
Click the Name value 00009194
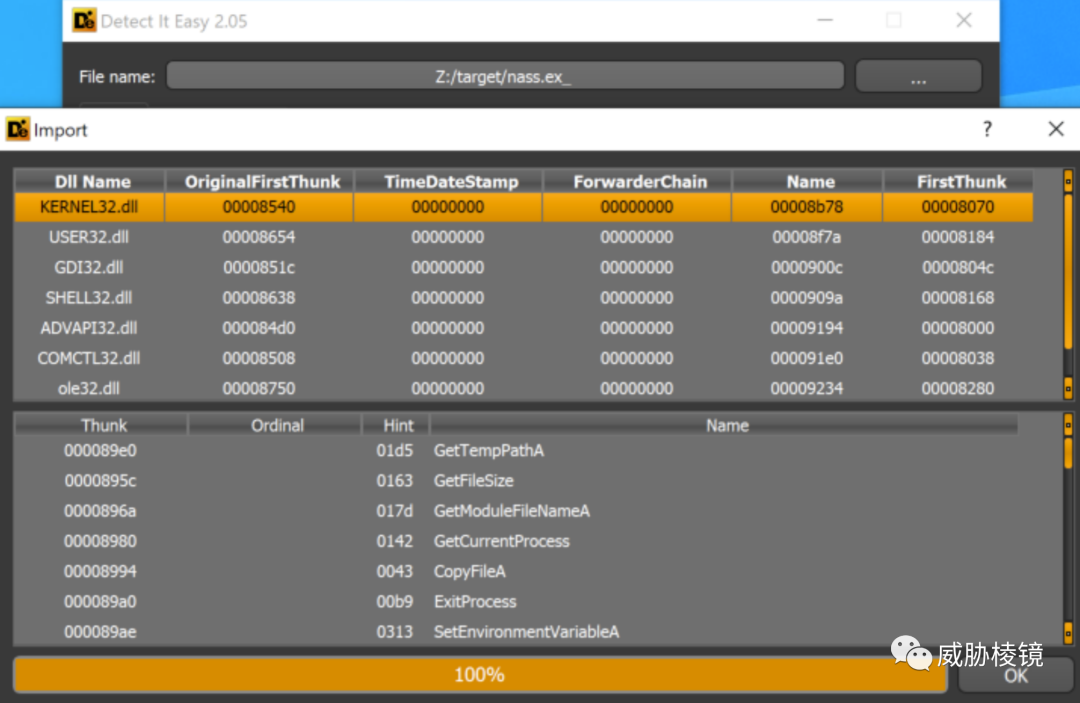point(807,328)
